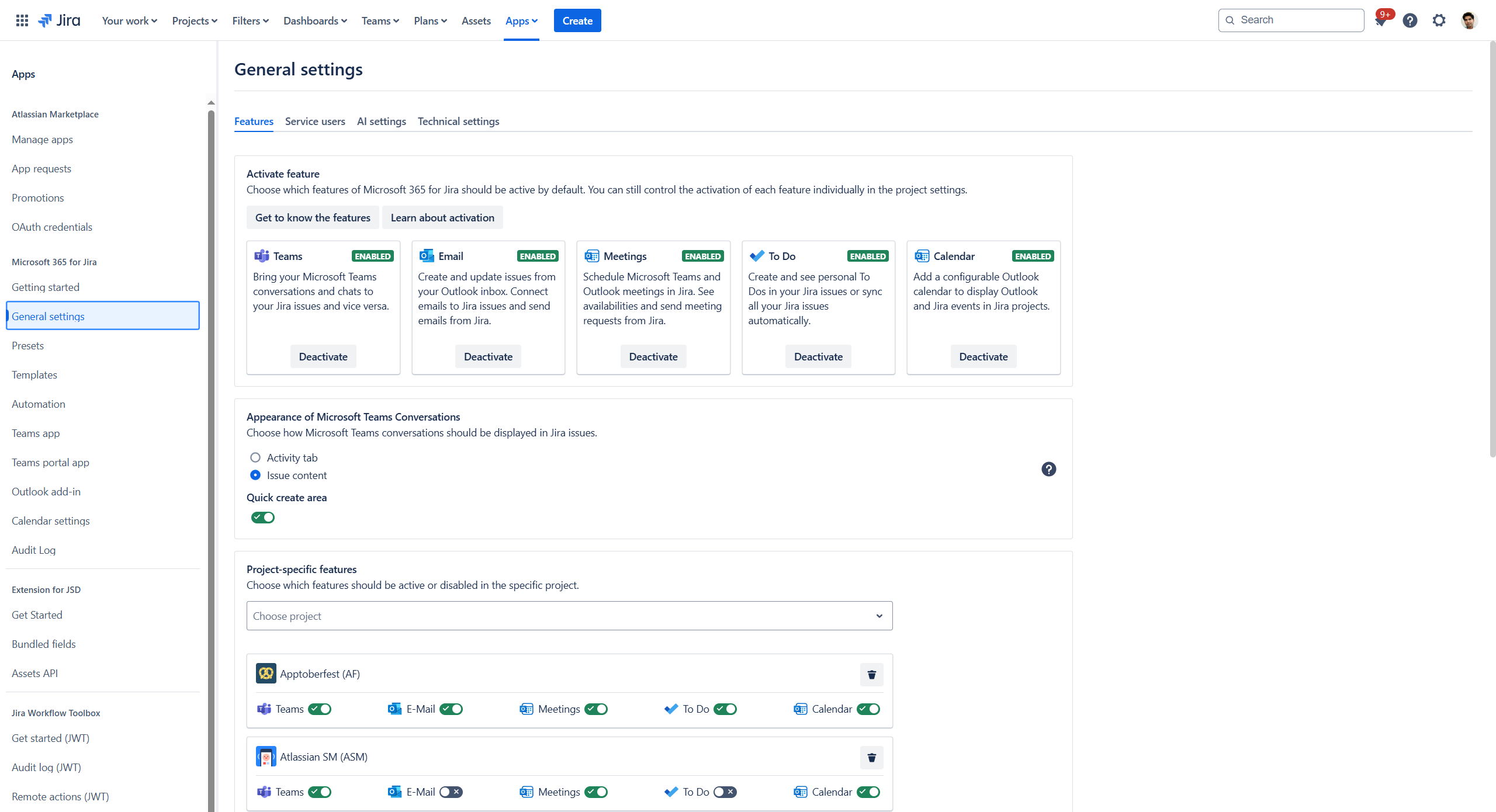Open the Help question mark icon
Viewport: 1496px width, 812px height.
pos(1410,21)
